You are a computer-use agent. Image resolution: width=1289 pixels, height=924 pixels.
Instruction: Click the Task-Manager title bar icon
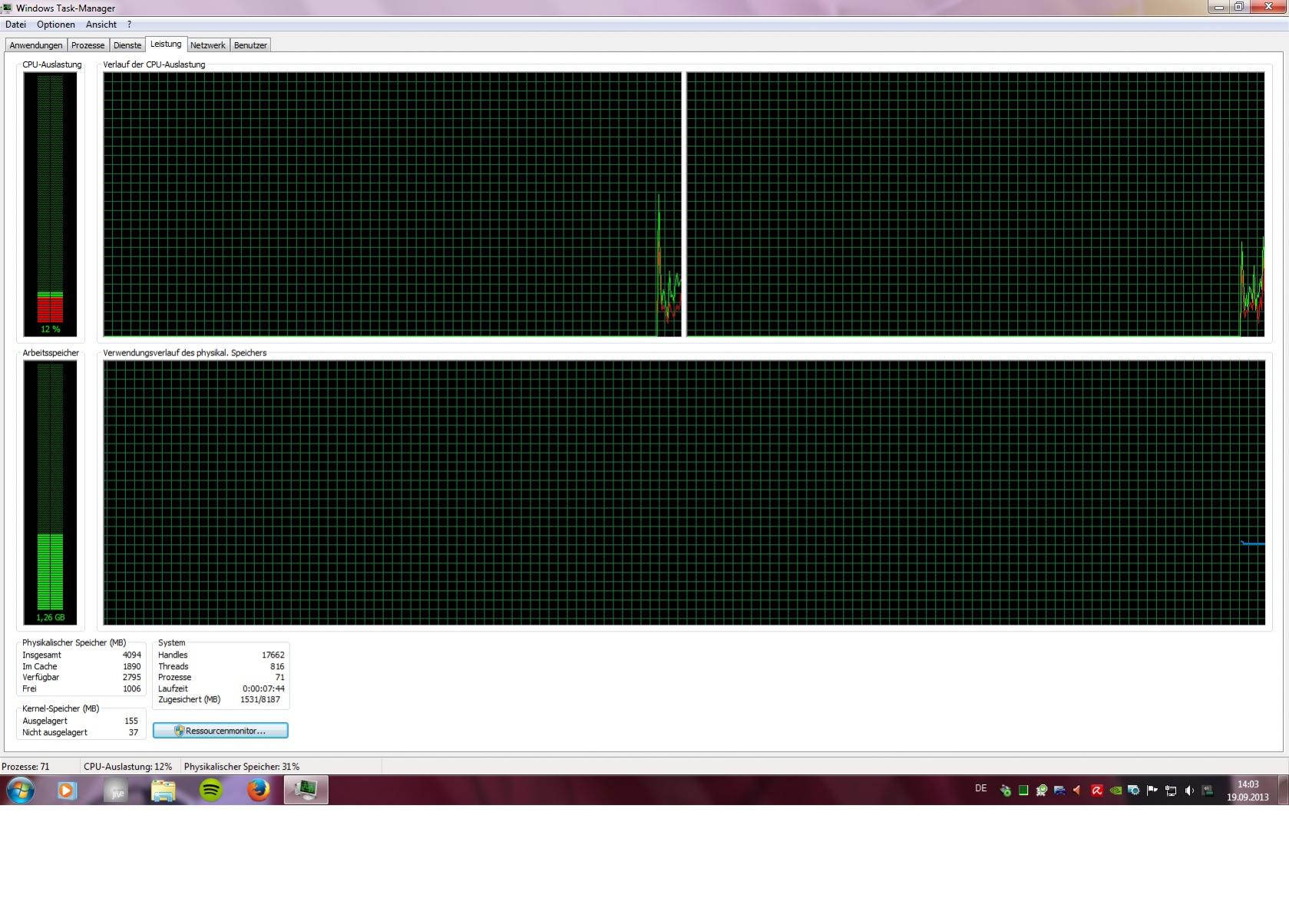click(7, 8)
